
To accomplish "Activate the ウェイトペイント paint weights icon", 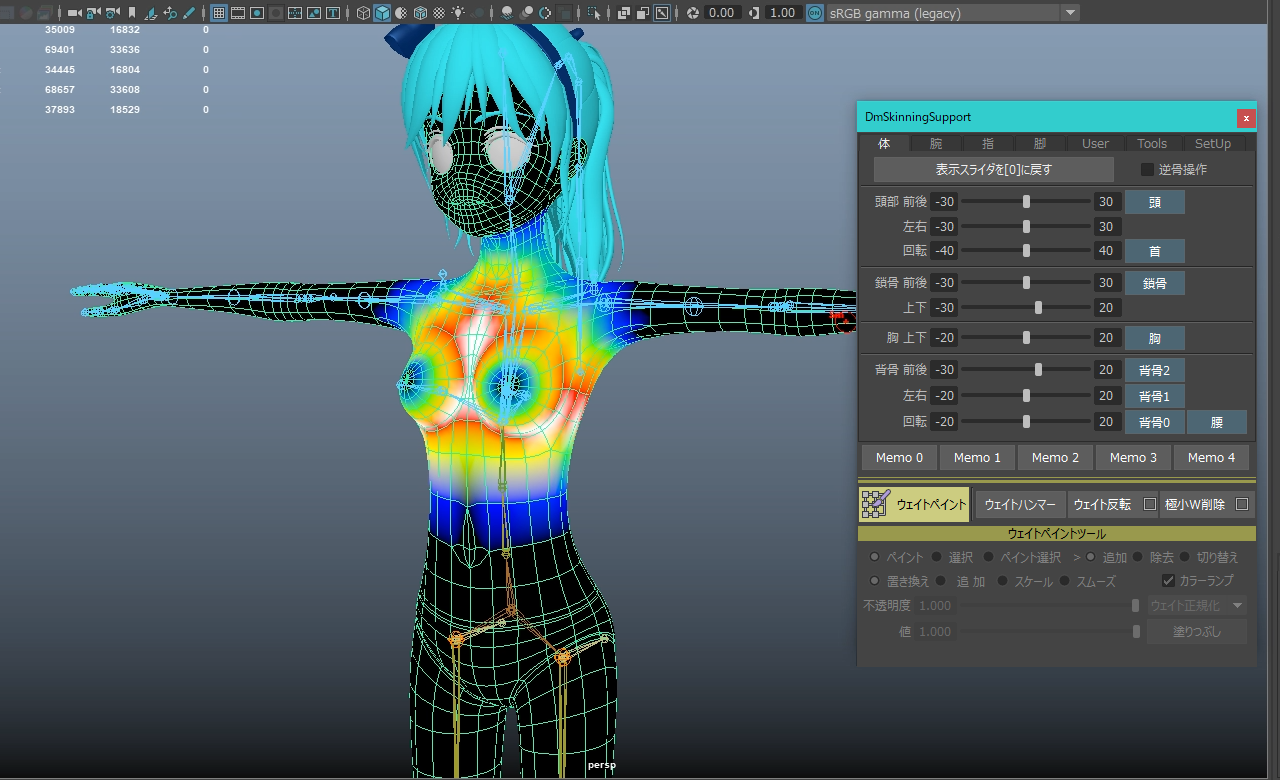I will click(x=875, y=504).
